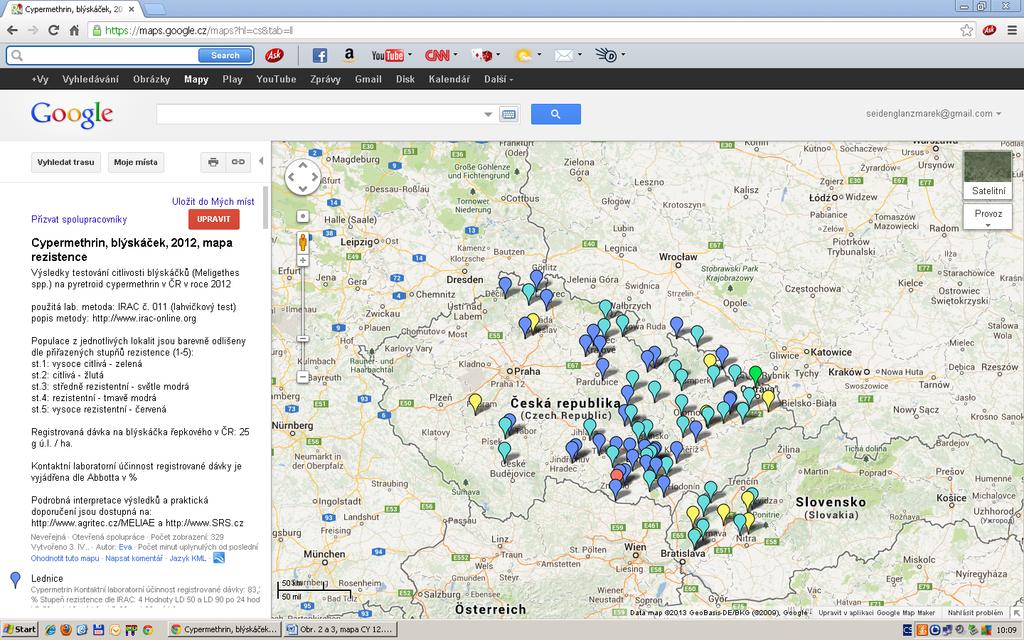Open the CNN toolbar shortcut
This screenshot has width=1024, height=640.
coord(437,56)
